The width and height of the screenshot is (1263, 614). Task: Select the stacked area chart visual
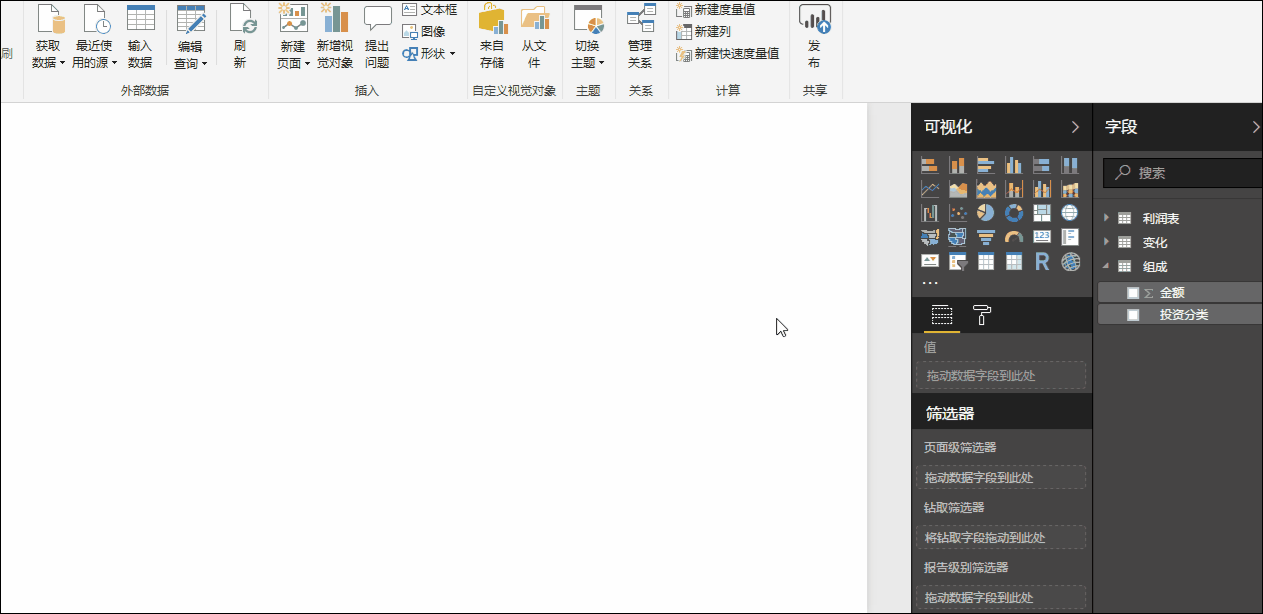click(986, 189)
